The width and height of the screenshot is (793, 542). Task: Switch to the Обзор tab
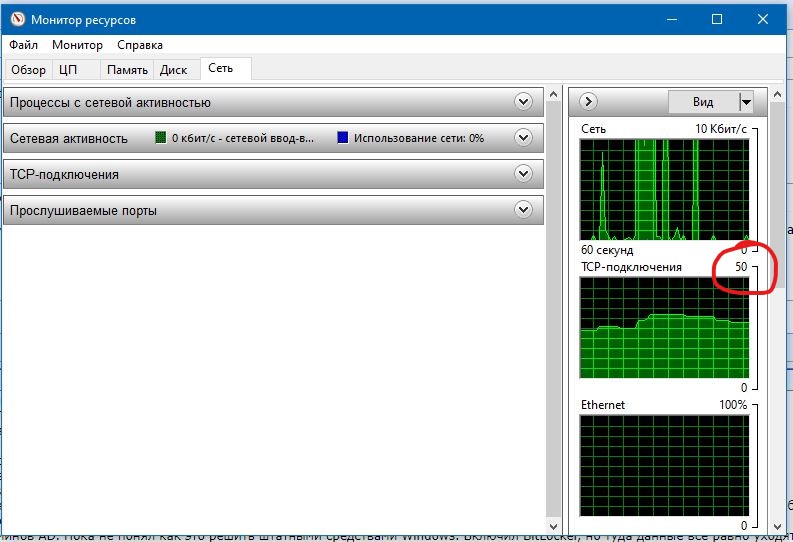tap(28, 70)
